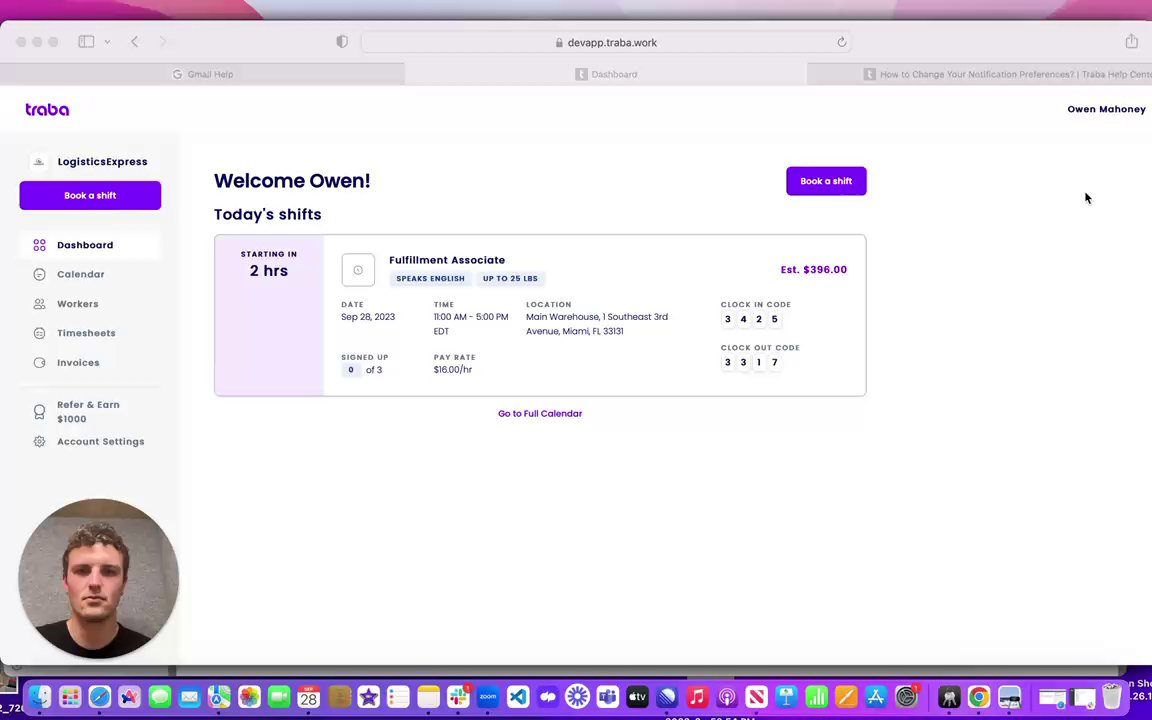Click the clock icon on the shift card
Viewport: 1152px width, 720px height.
(358, 270)
